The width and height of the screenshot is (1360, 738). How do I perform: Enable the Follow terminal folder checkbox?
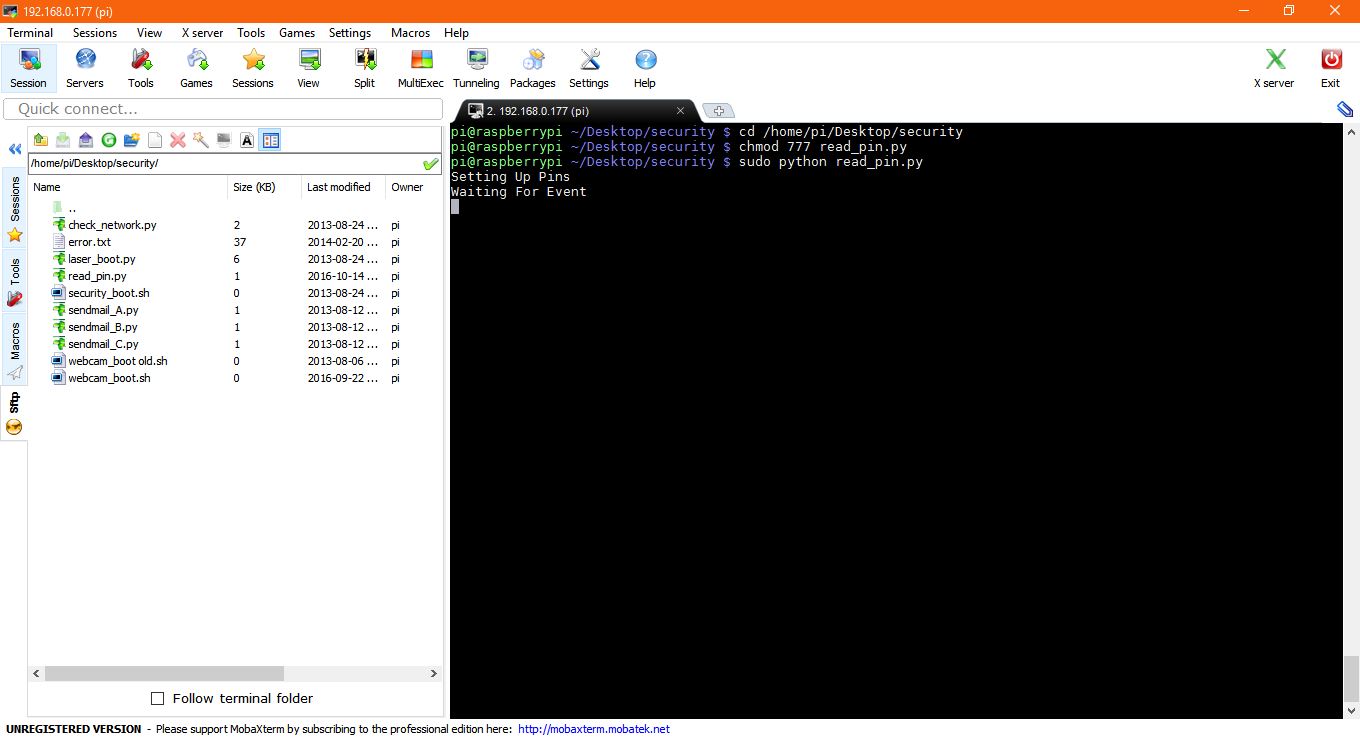[x=157, y=698]
